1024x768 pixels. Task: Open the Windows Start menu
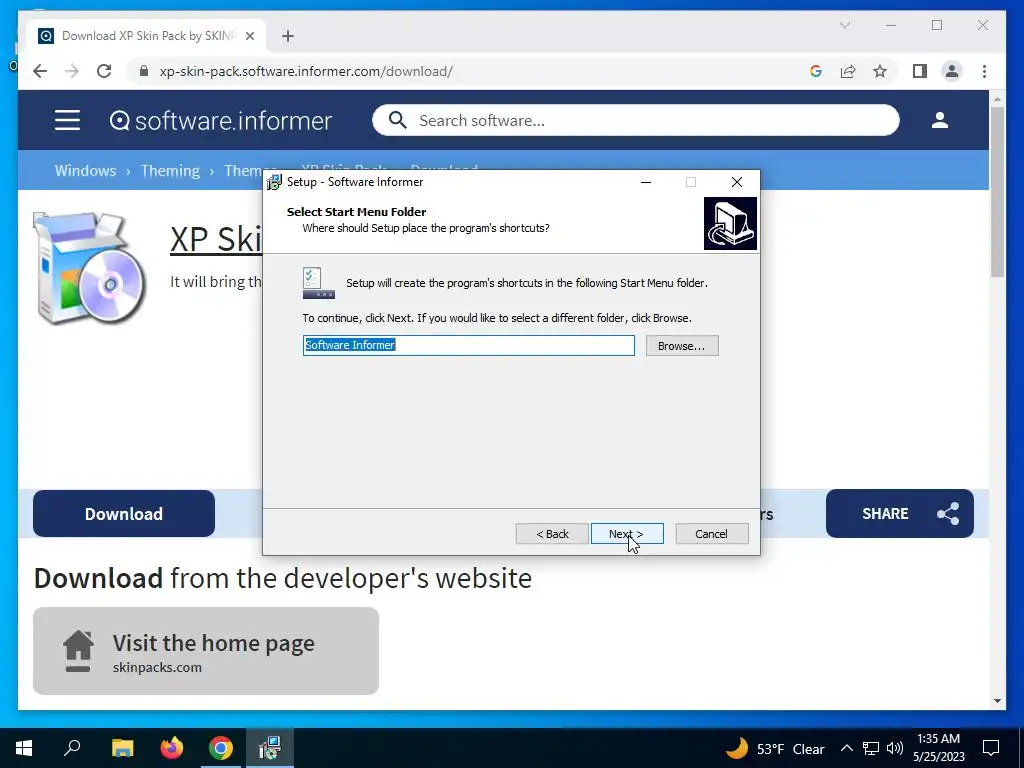tap(24, 748)
